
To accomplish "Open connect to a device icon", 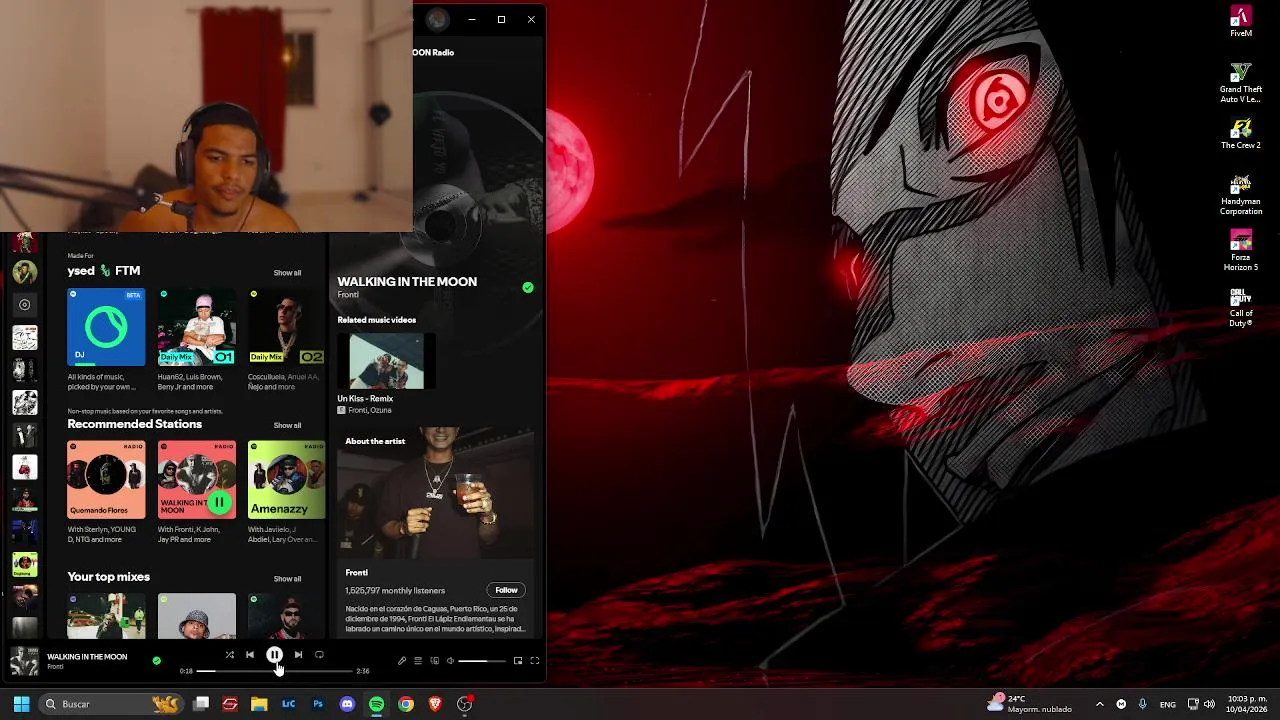I will 434,660.
